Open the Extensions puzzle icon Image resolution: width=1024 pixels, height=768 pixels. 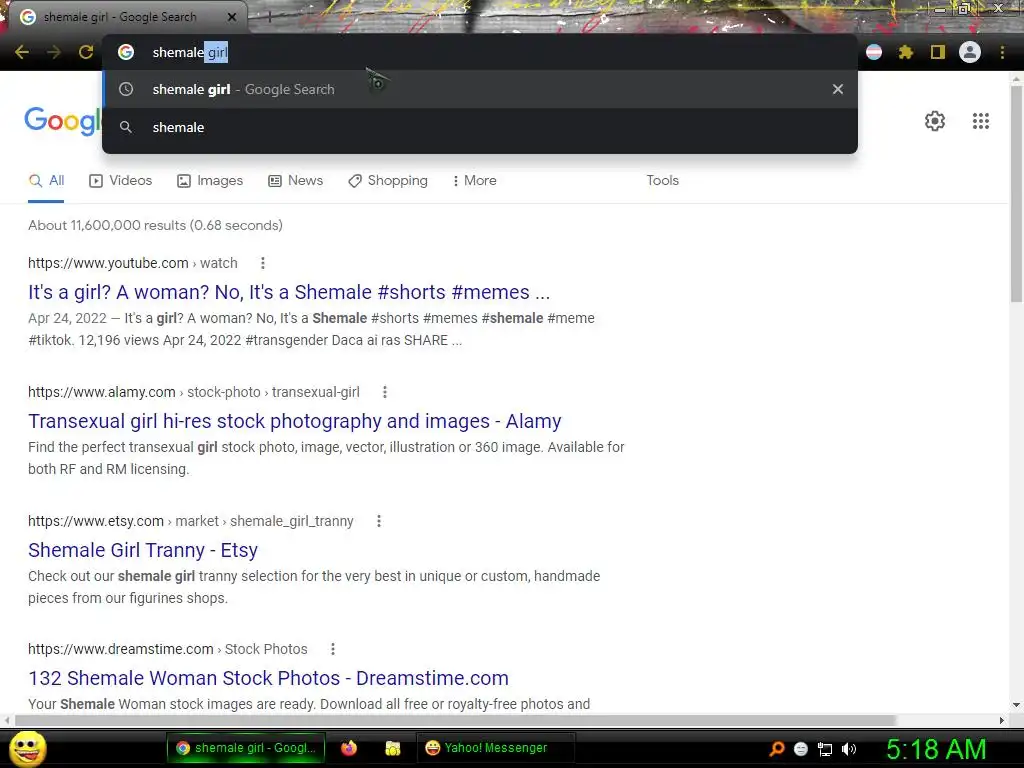pyautogui.click(x=906, y=52)
